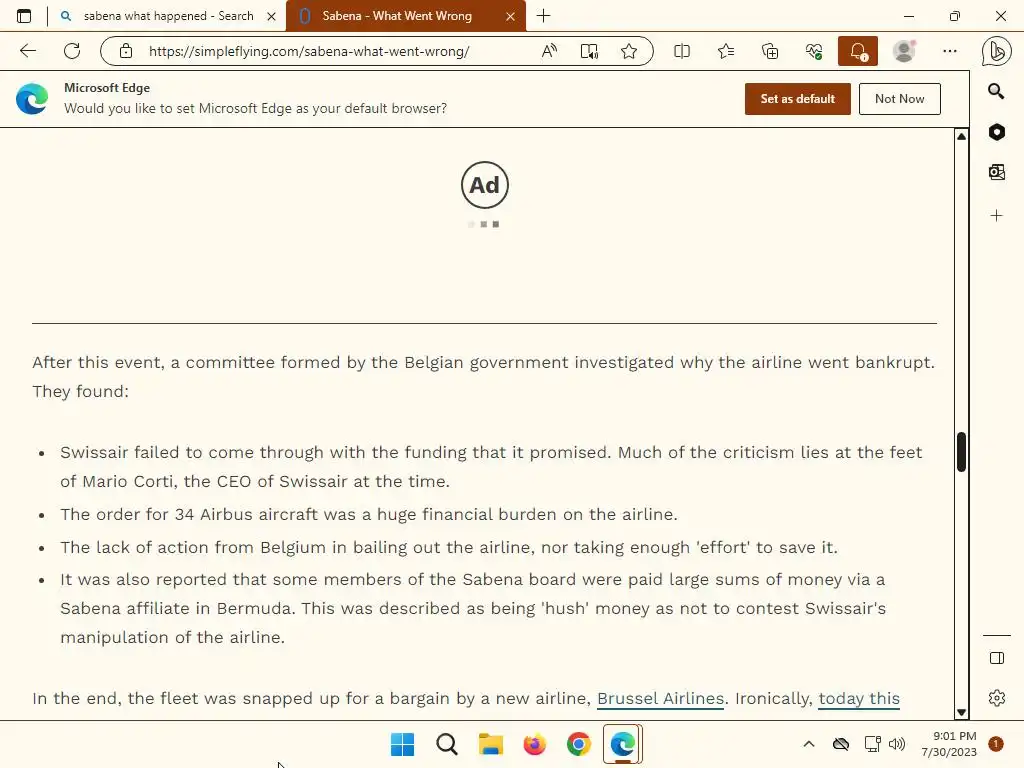This screenshot has height=768, width=1024.
Task: Go back to previous page
Action: (27, 51)
